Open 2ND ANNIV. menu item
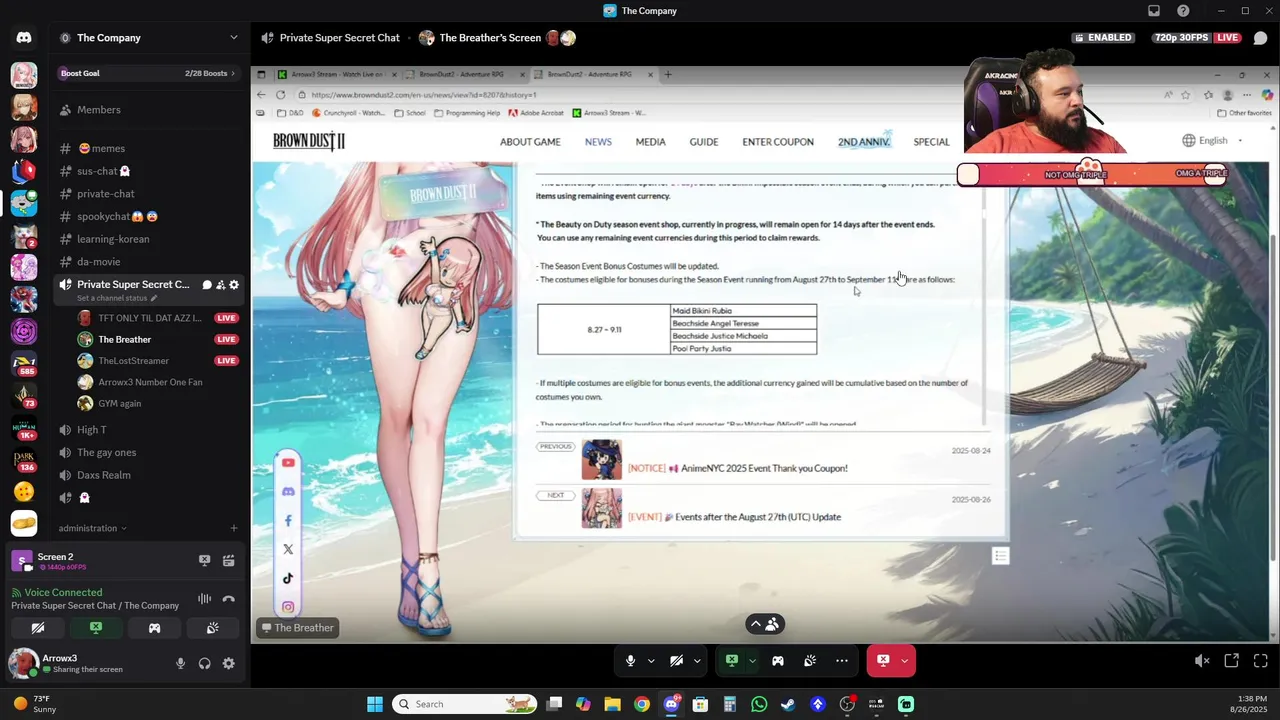 (x=864, y=142)
